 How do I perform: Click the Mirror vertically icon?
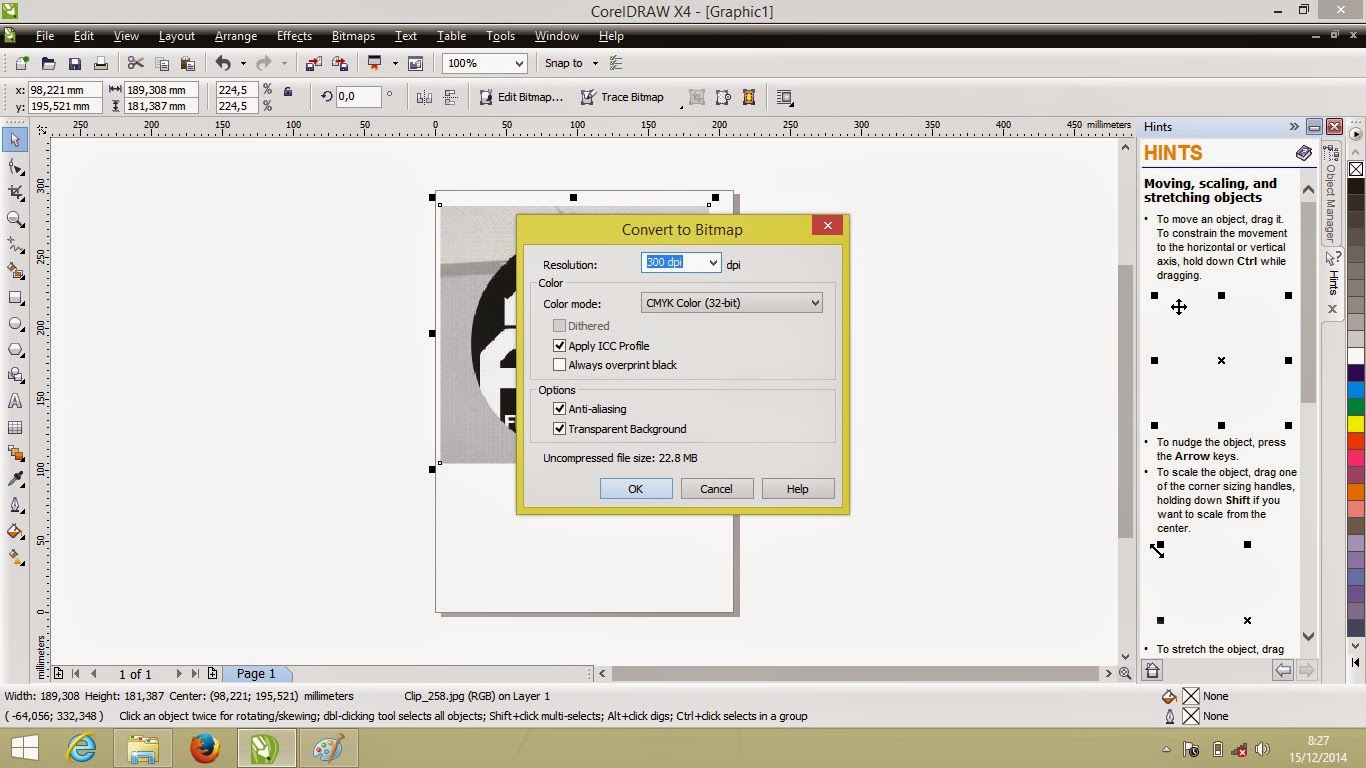coord(450,97)
